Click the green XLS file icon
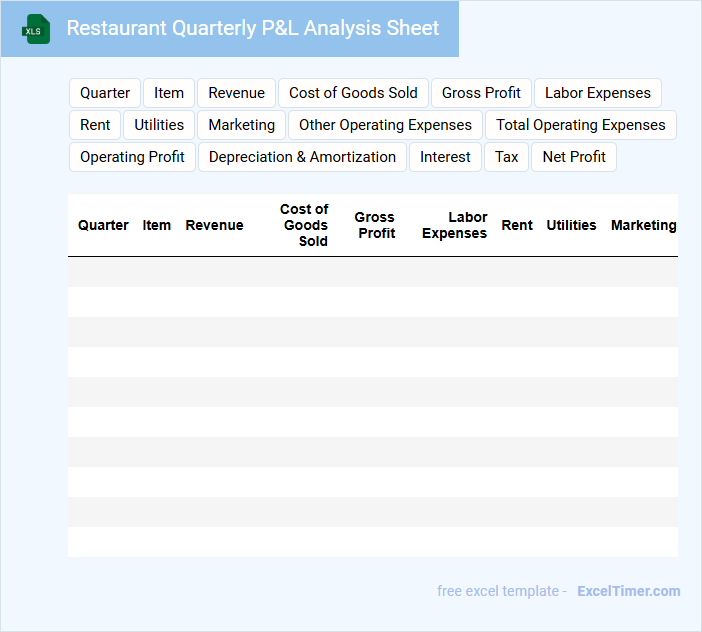702x632 pixels. [x=36, y=29]
